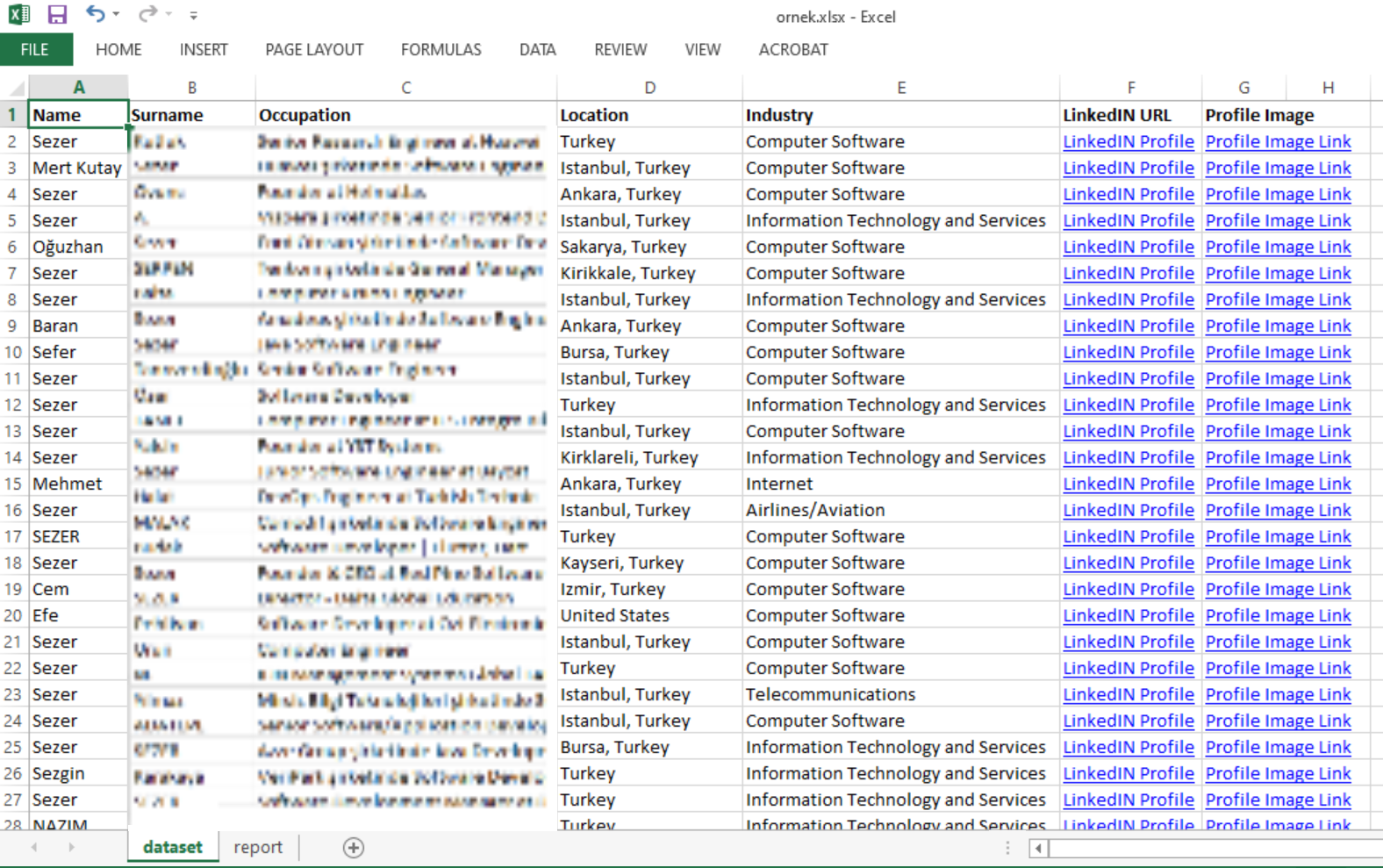
Task: Customize Quick Access Toolbar dropdown
Action: 193,15
